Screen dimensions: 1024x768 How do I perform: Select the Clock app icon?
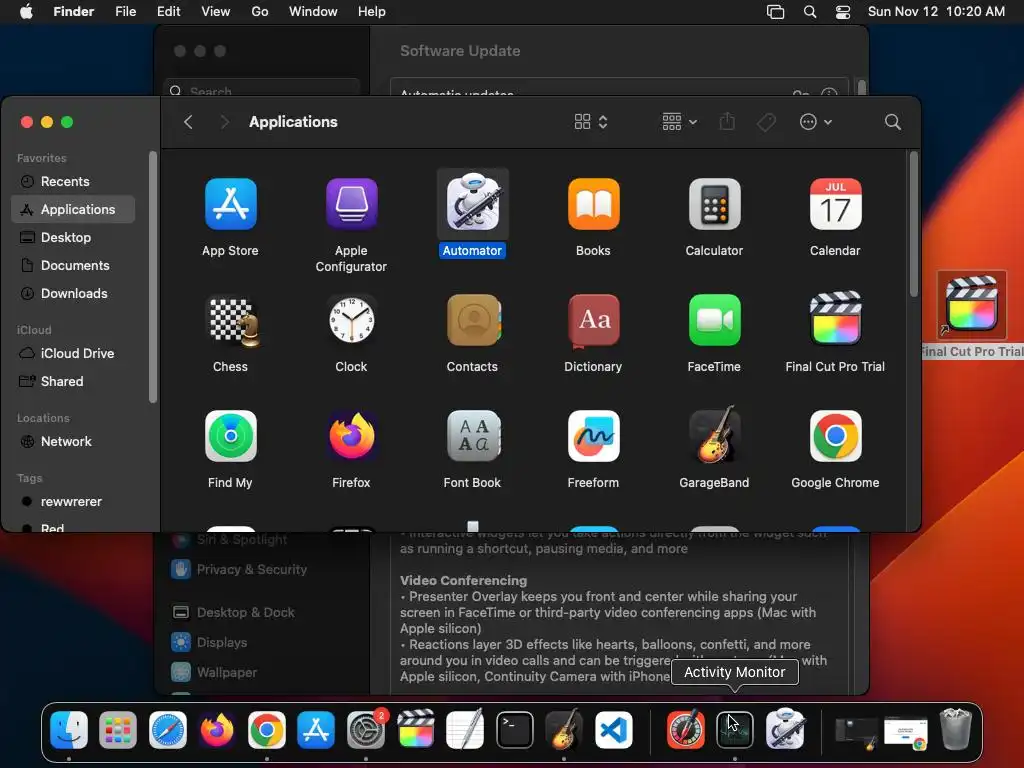(x=351, y=321)
